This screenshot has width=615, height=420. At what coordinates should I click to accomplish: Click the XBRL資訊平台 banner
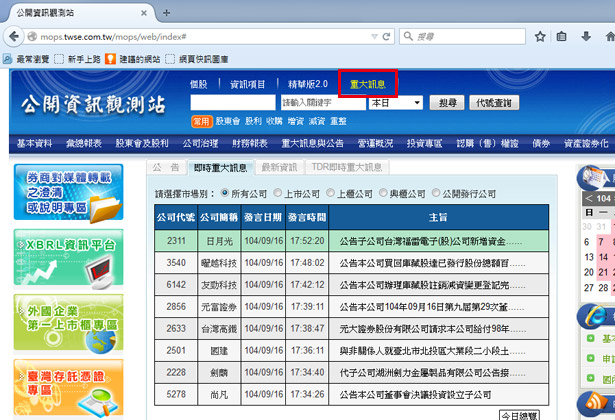(x=68, y=256)
